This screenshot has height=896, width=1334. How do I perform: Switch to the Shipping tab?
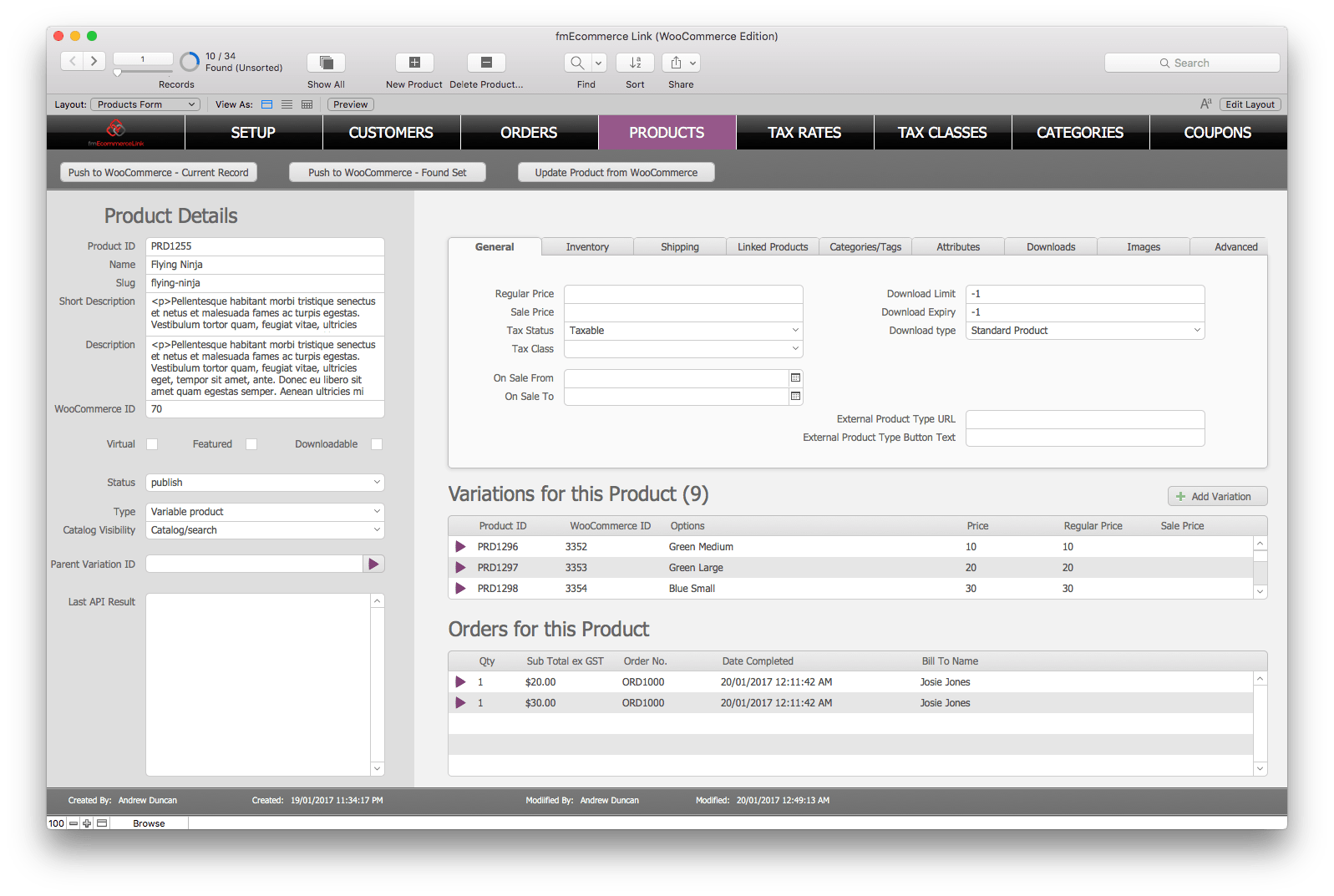click(x=680, y=247)
